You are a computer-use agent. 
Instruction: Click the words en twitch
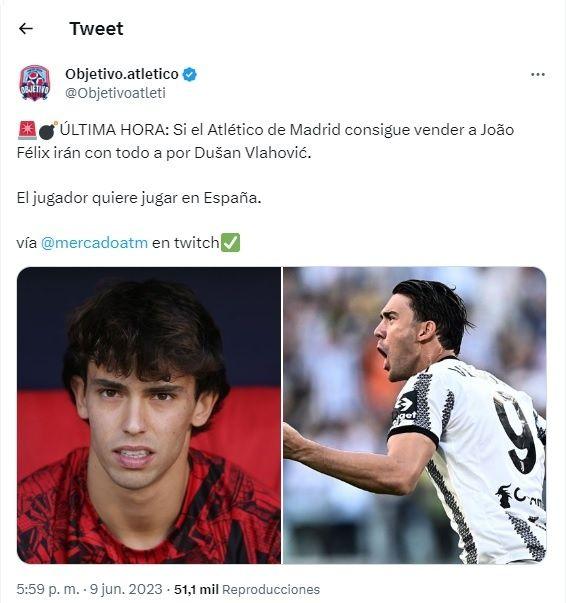pyautogui.click(x=186, y=243)
